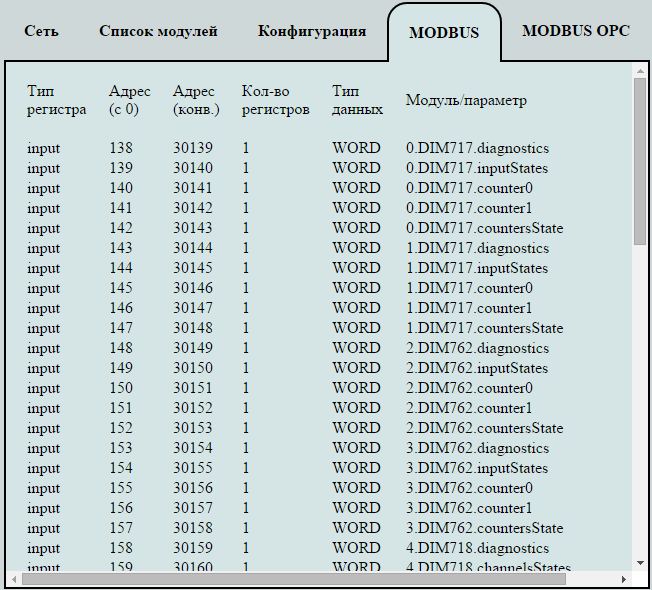Select the MODBUS tab
The image size is (652, 590).
click(x=444, y=32)
